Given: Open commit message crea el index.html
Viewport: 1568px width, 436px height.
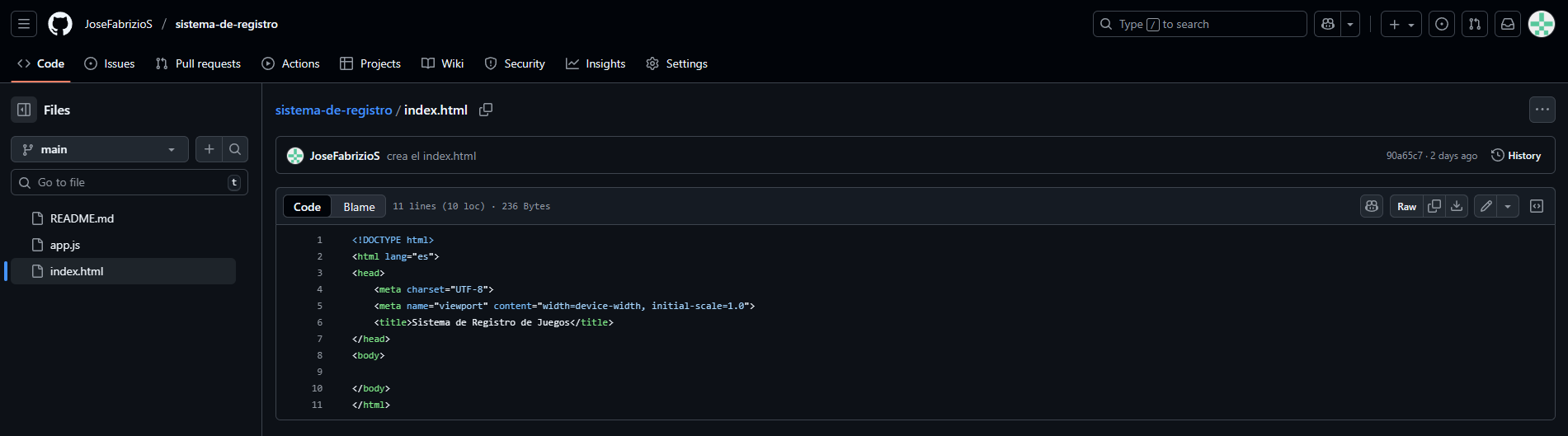Looking at the screenshot, I should 431,156.
